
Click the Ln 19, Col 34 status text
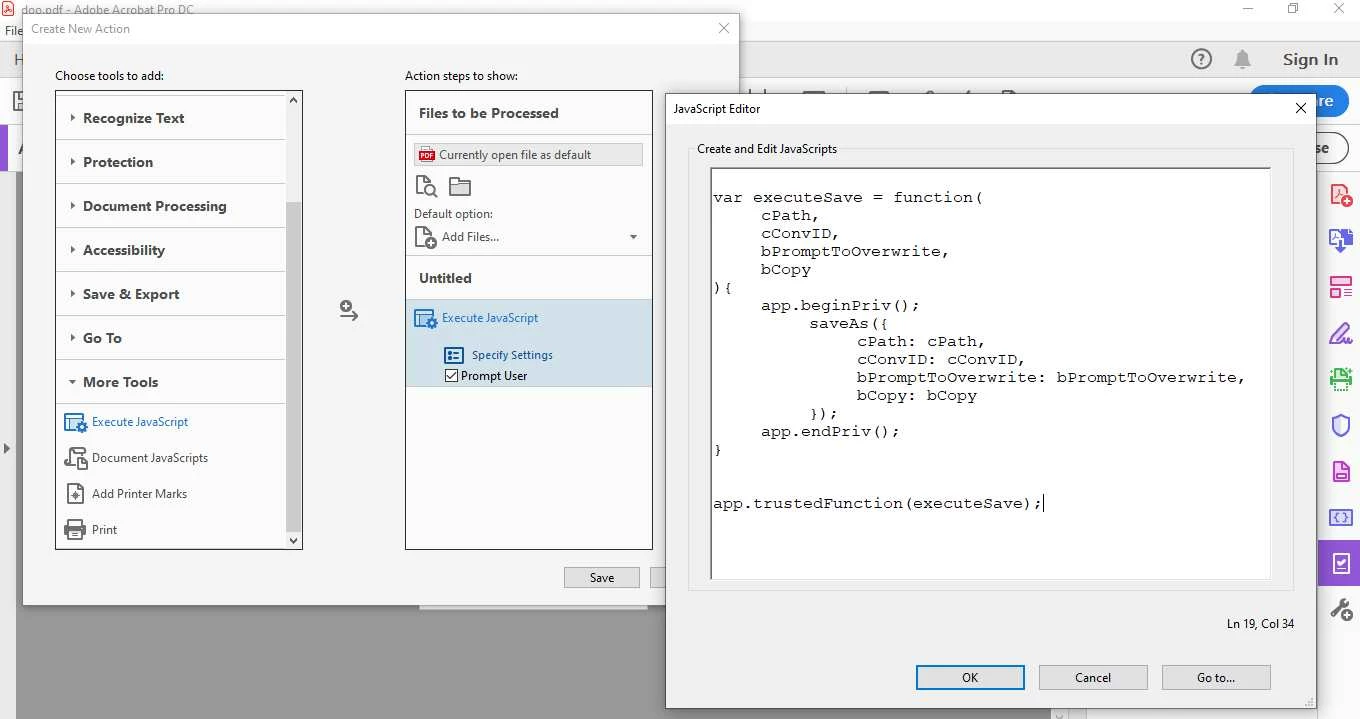click(x=1260, y=624)
